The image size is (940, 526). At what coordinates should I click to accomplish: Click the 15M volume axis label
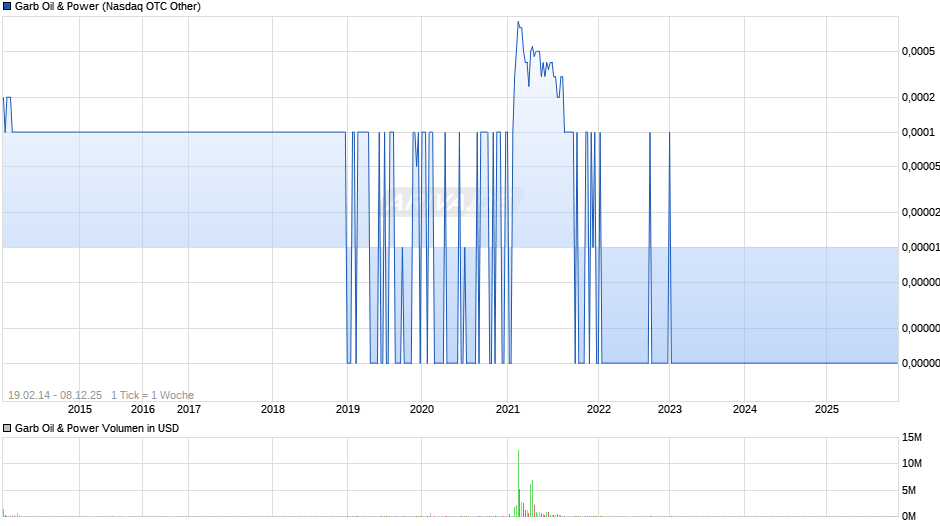pyautogui.click(x=912, y=438)
